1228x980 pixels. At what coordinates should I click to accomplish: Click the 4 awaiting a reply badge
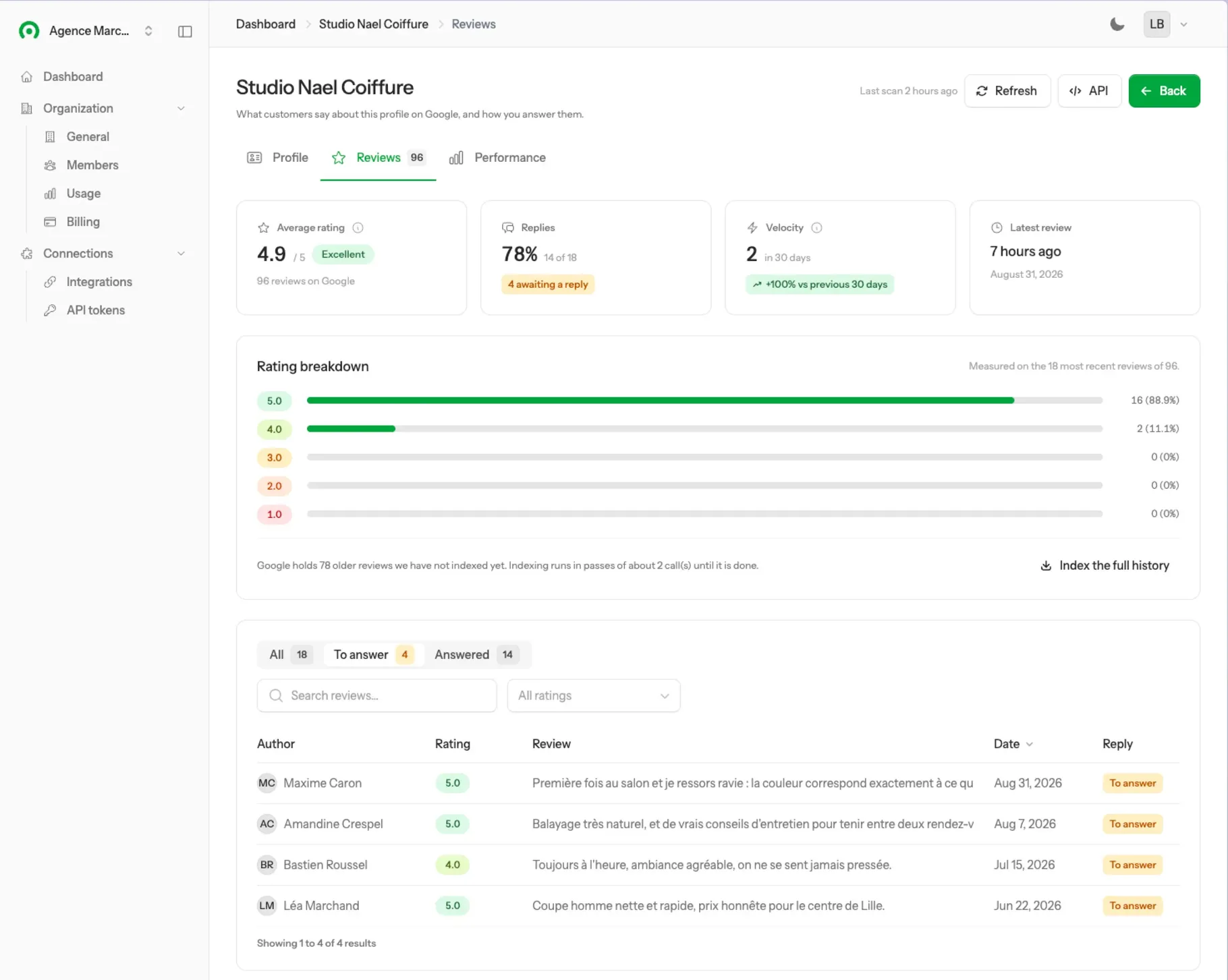(x=548, y=285)
